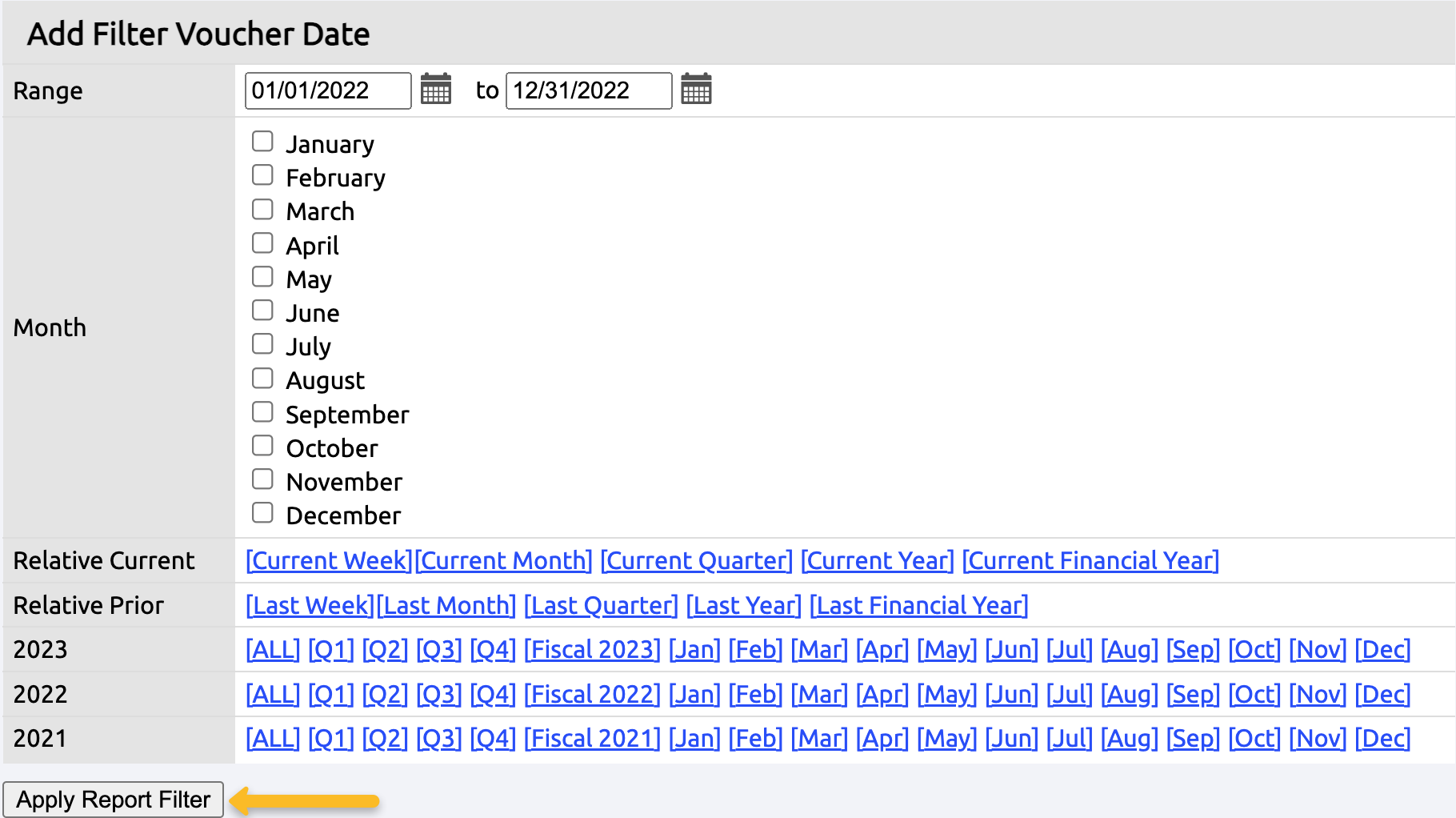Select the September month checkbox
The height and width of the screenshot is (818, 1456).
pyautogui.click(x=262, y=411)
